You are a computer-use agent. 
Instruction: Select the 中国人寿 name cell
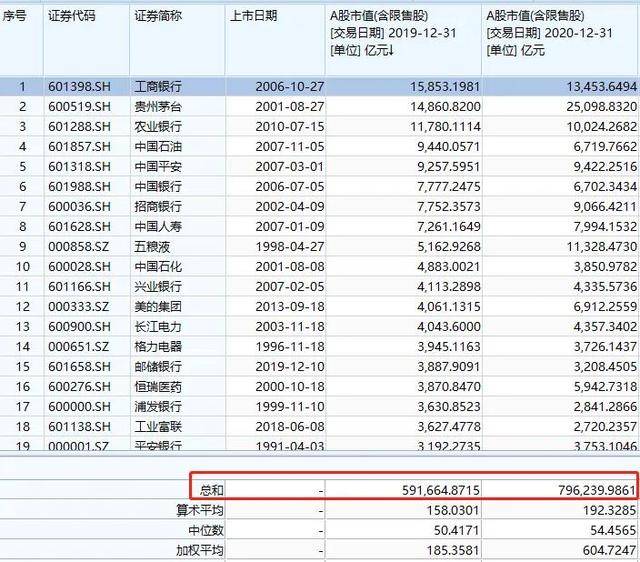158,227
